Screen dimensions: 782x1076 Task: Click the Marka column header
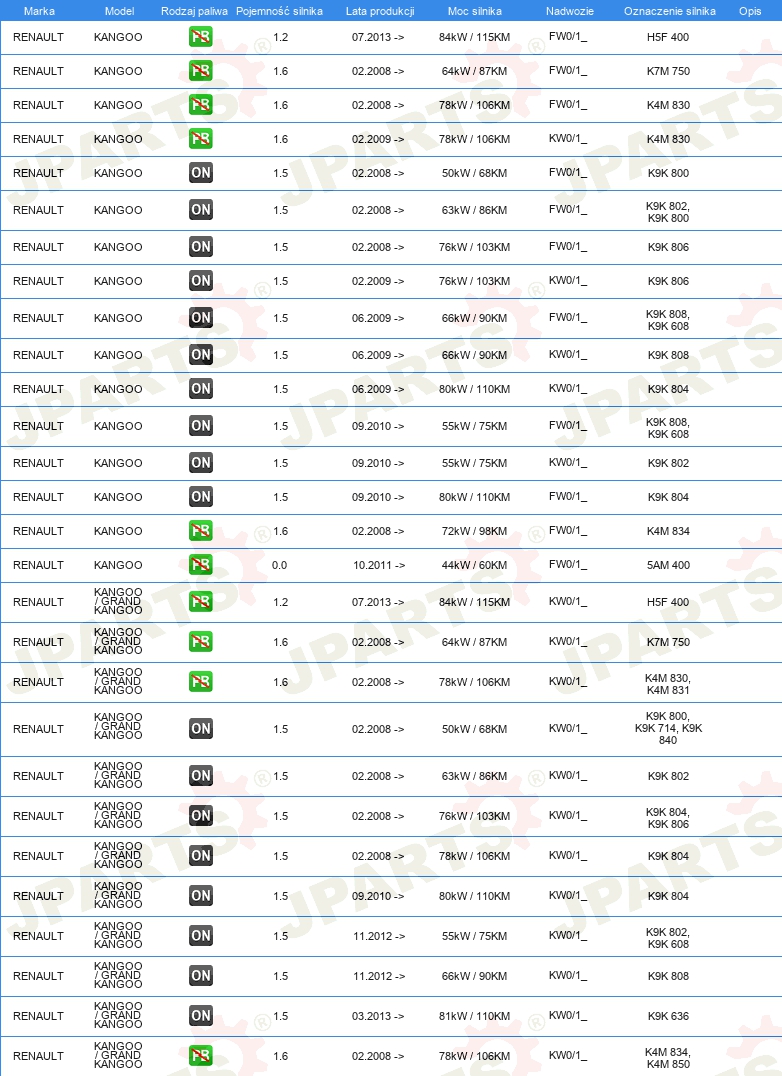tap(39, 11)
